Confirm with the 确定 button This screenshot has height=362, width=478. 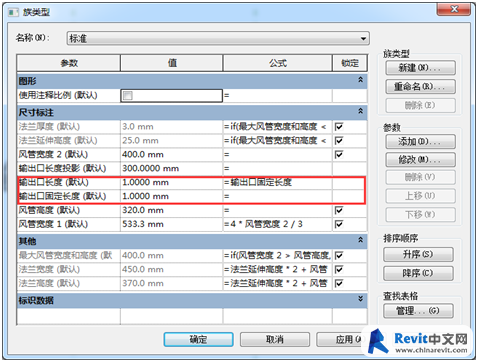click(x=198, y=340)
